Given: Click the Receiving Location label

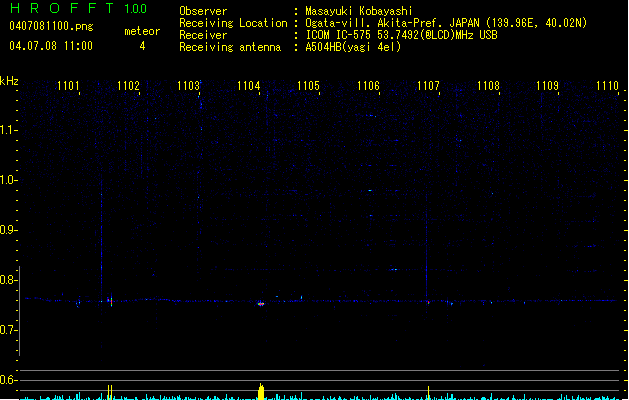Looking at the screenshot, I should [x=233, y=23].
